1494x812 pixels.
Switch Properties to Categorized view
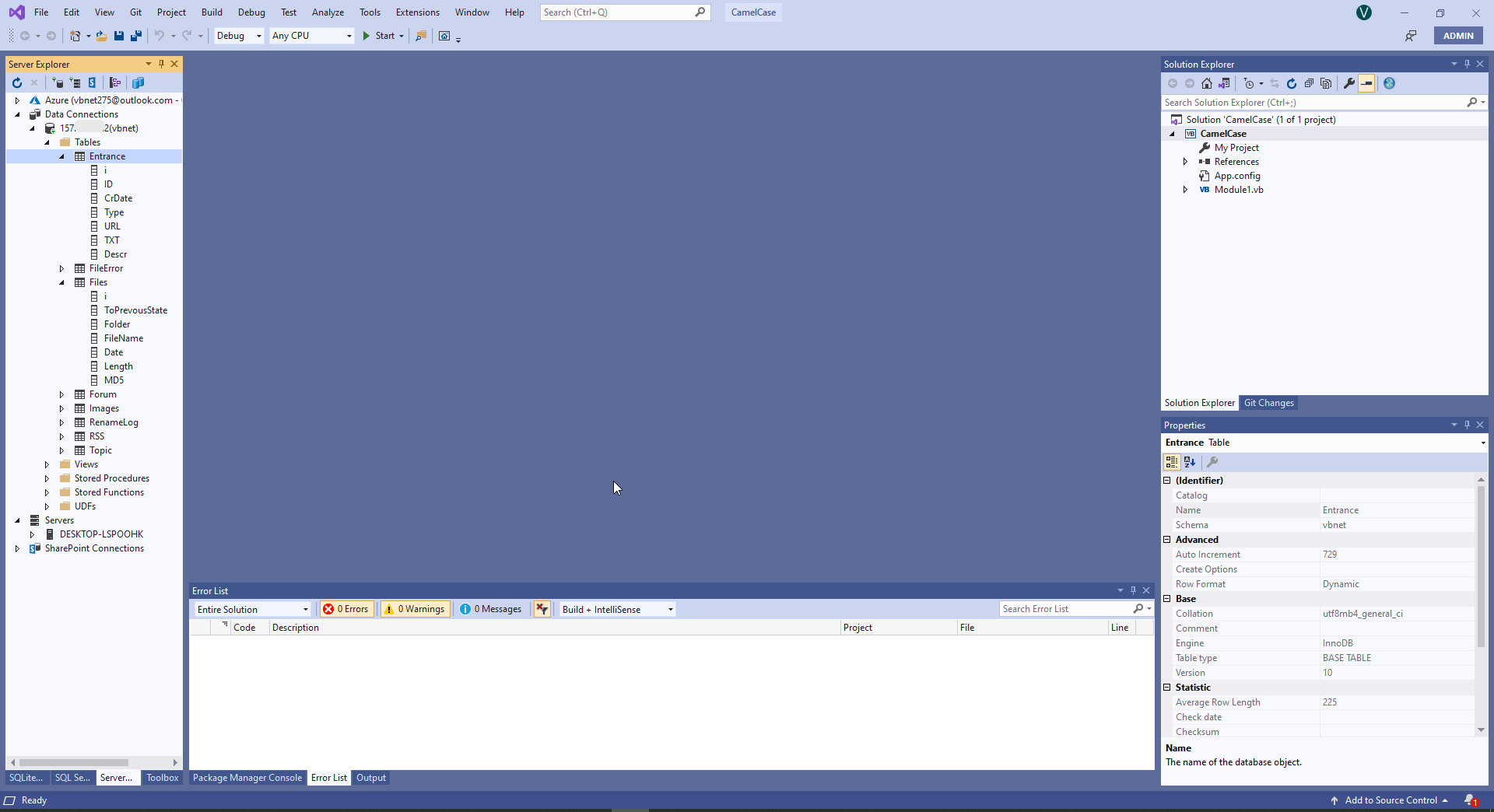tap(1172, 462)
